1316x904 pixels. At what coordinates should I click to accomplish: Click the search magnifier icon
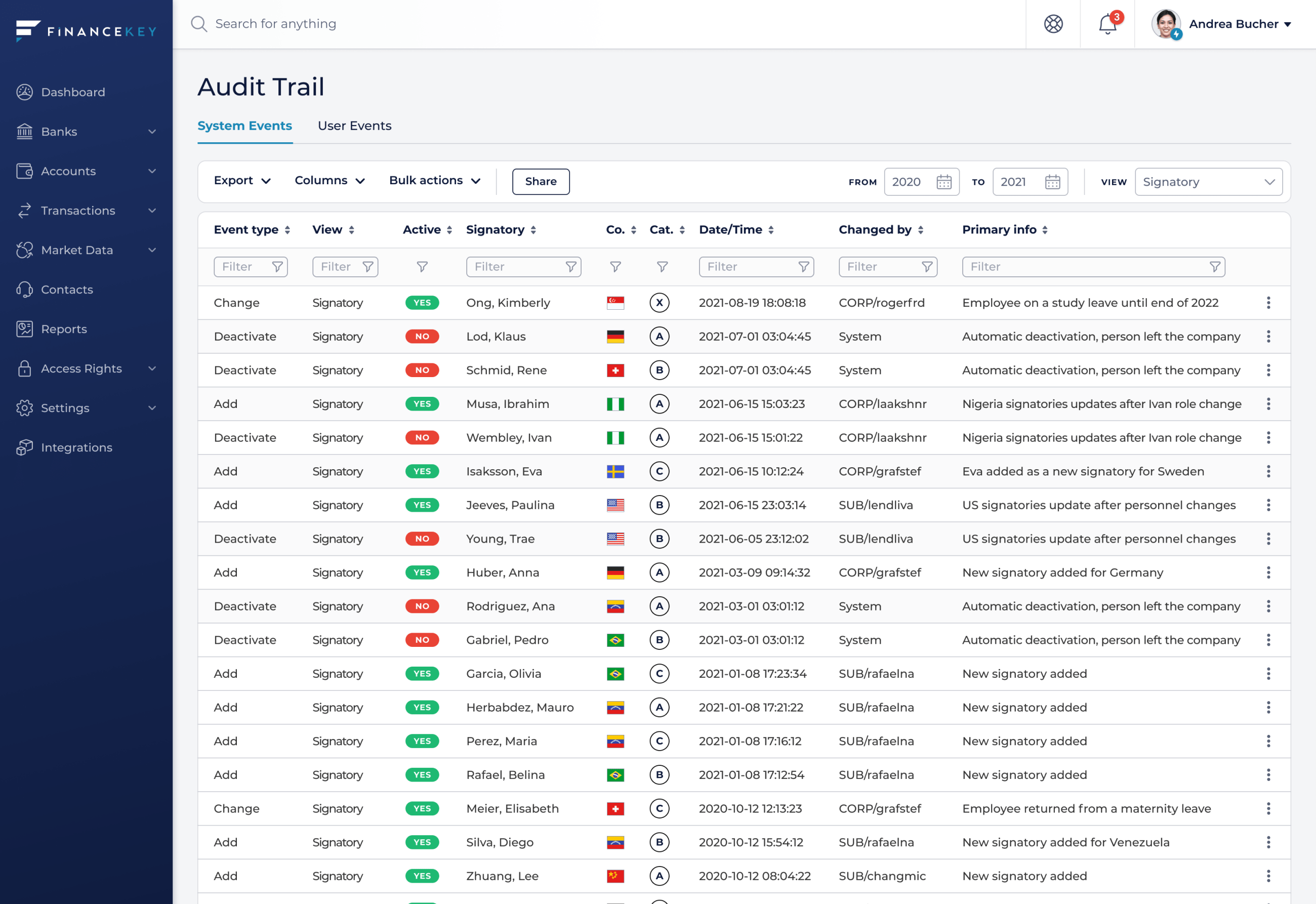tap(199, 24)
